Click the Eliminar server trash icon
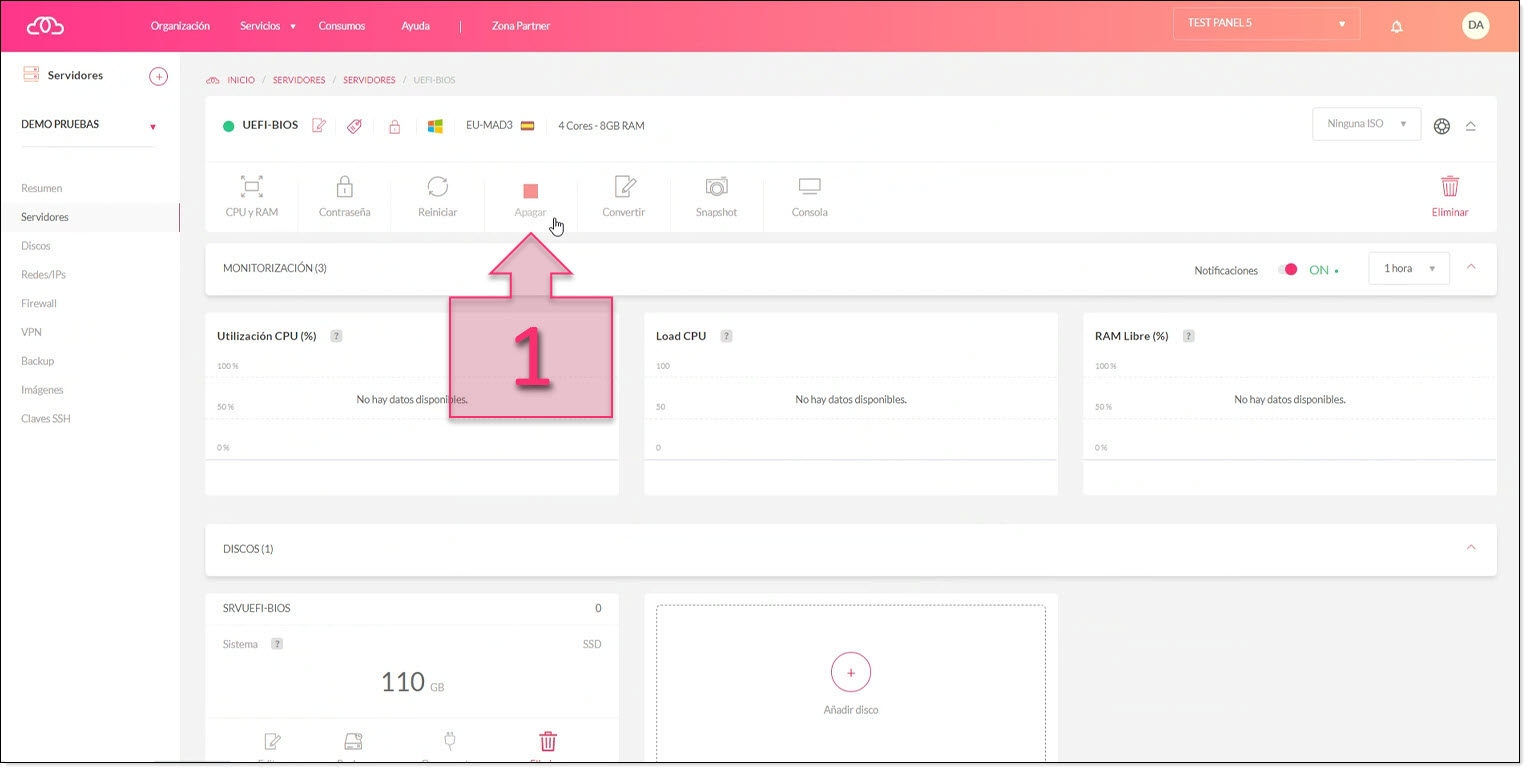 pos(1449,187)
